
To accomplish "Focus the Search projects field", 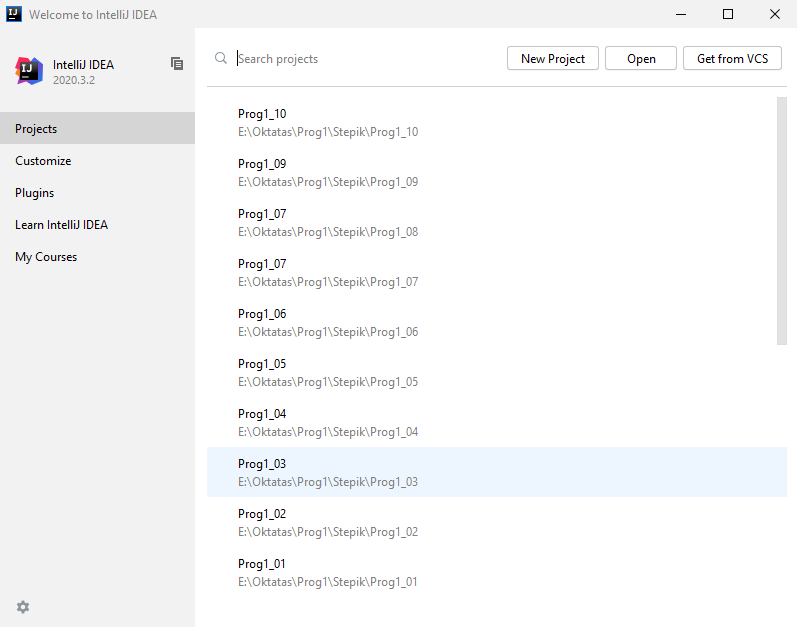I will point(369,58).
